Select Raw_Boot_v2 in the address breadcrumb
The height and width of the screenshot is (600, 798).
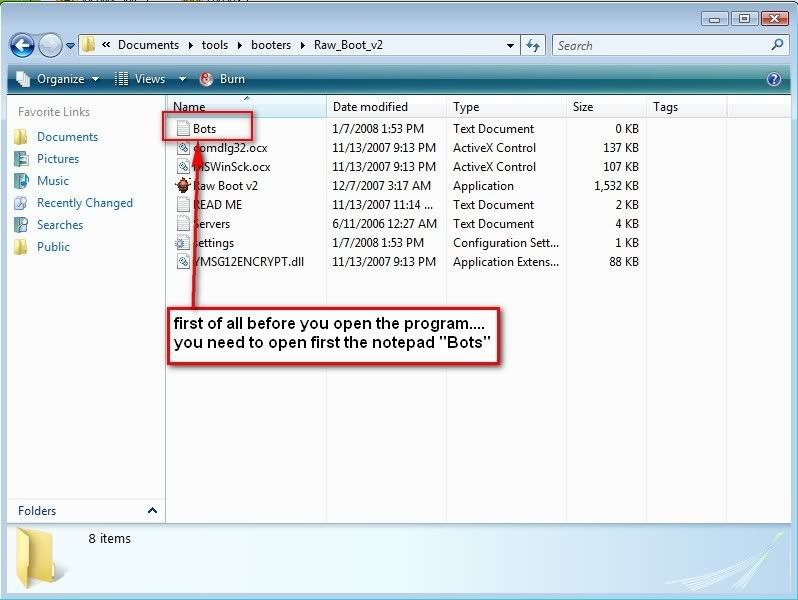tap(348, 45)
